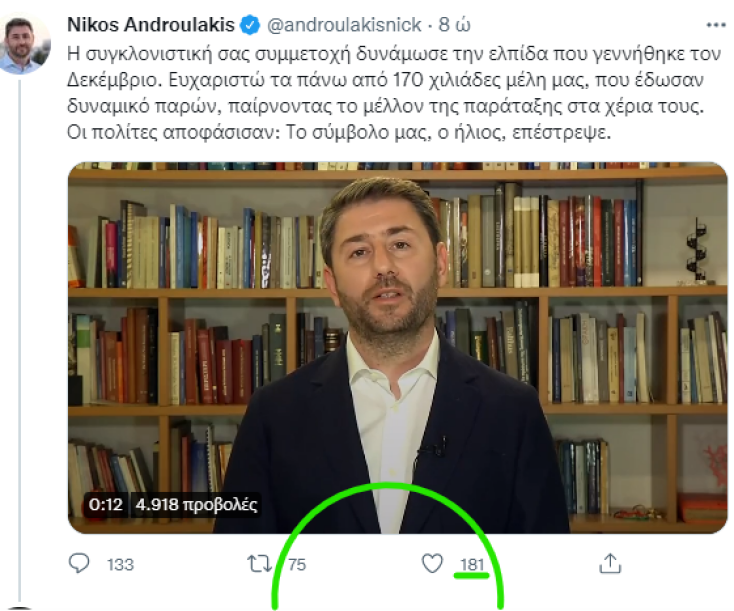Click the thread connector line below avatar
734x611 pixels.
[x=20, y=342]
